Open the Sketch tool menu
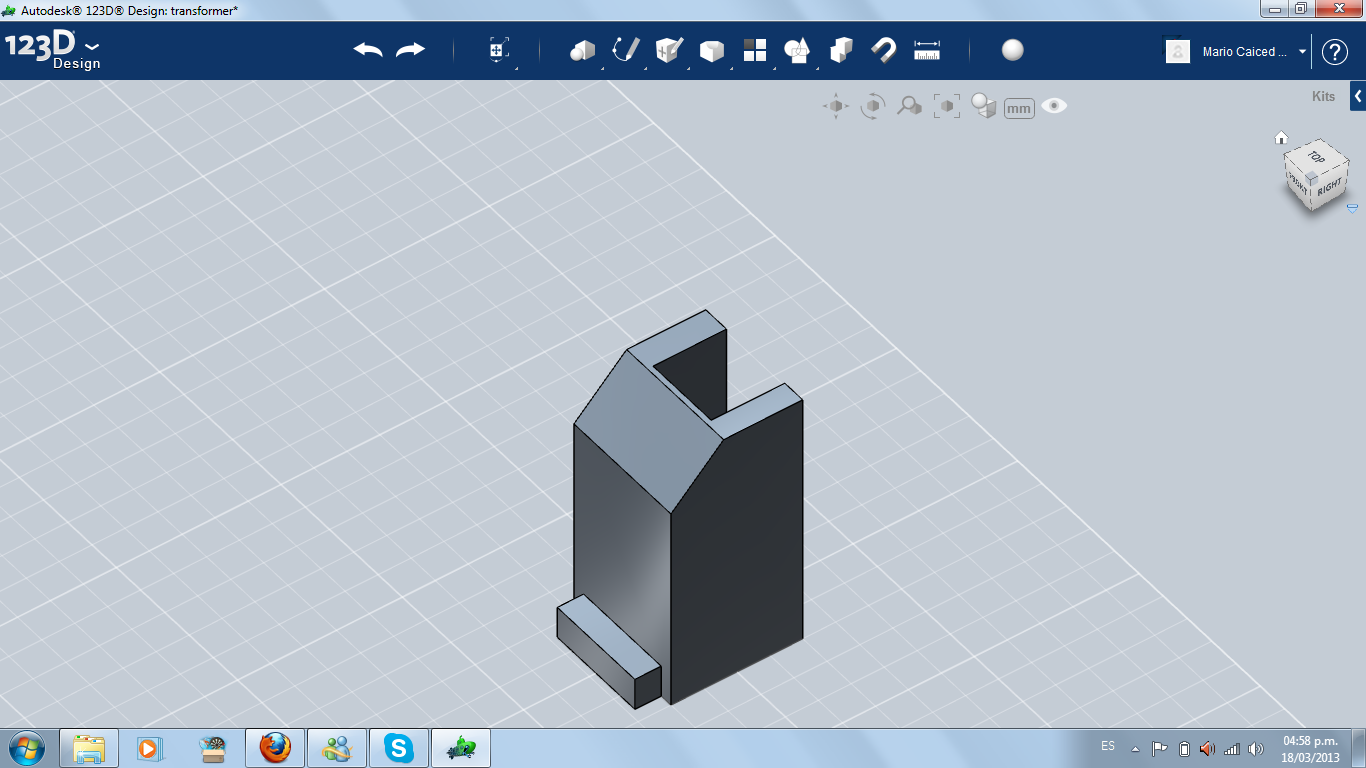Viewport: 1366px width, 768px height. point(626,50)
